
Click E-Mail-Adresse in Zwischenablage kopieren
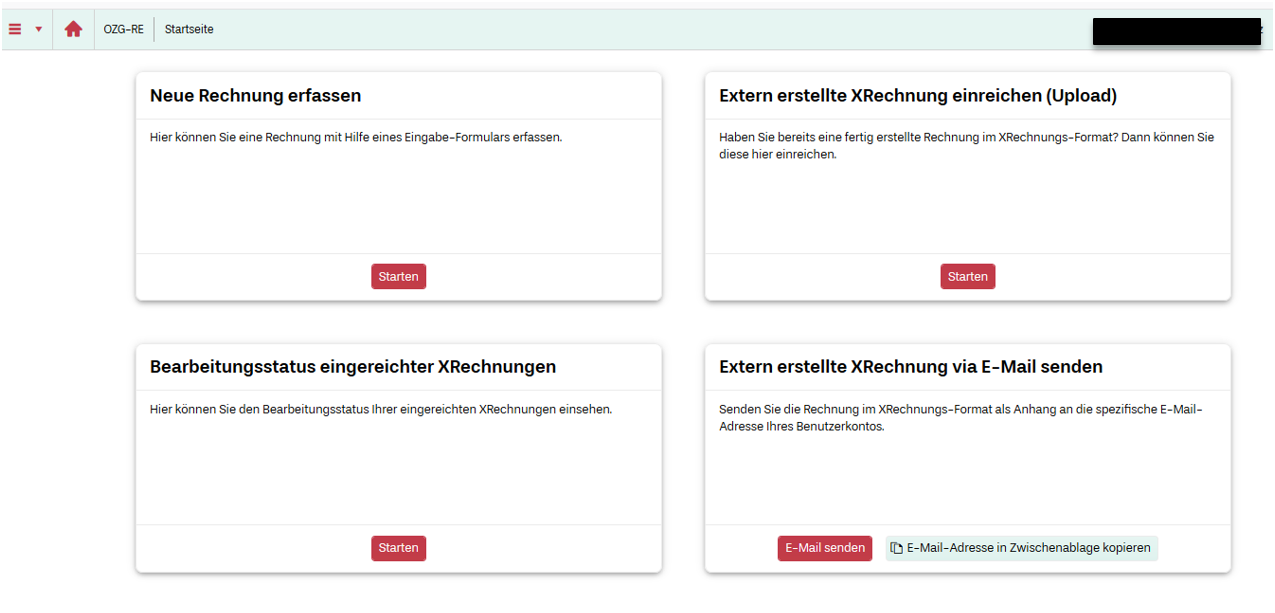click(x=1028, y=548)
